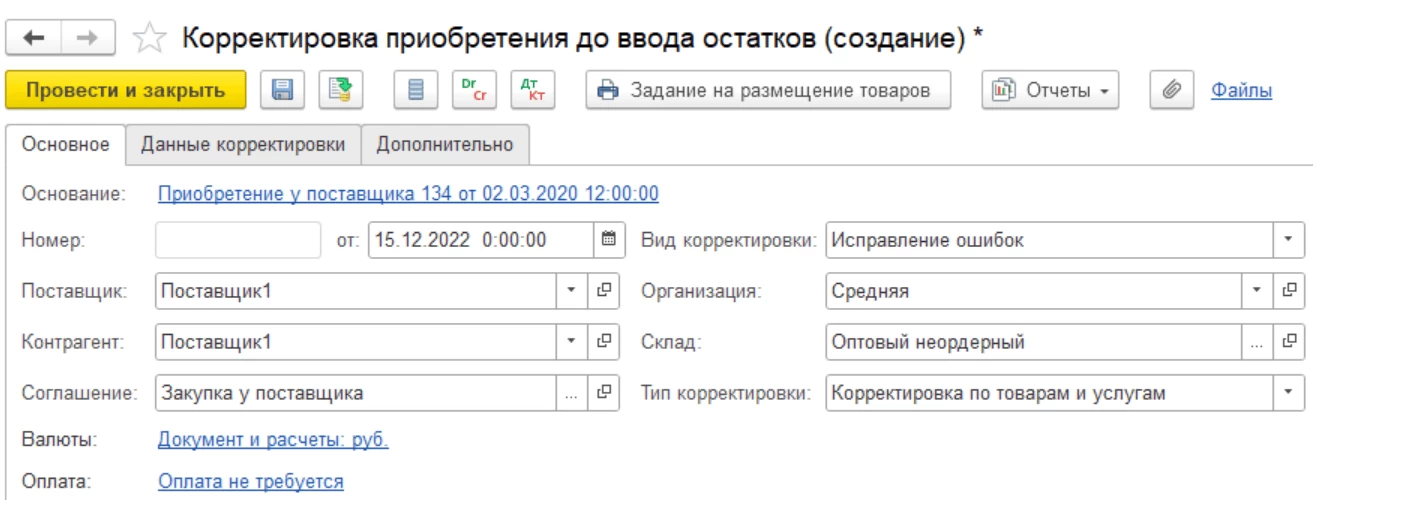Click the Номер input field
Screen dimensions: 1410x526
(x=239, y=240)
